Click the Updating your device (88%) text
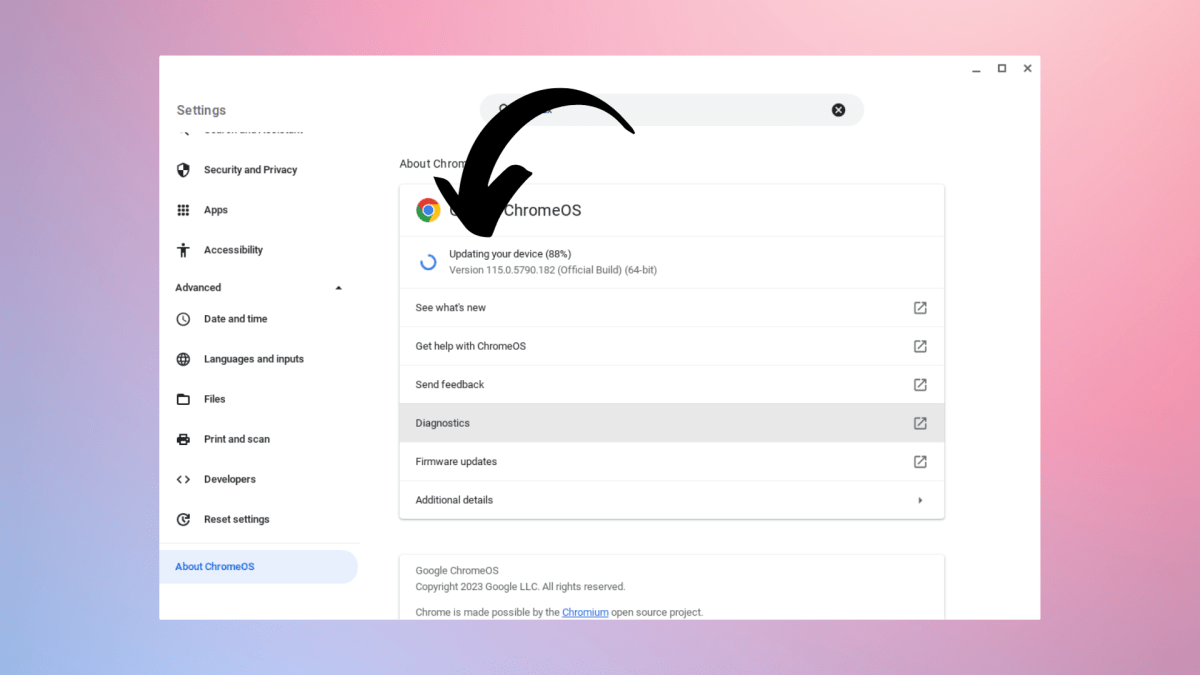Screen dimensions: 1200x675 (x=510, y=254)
